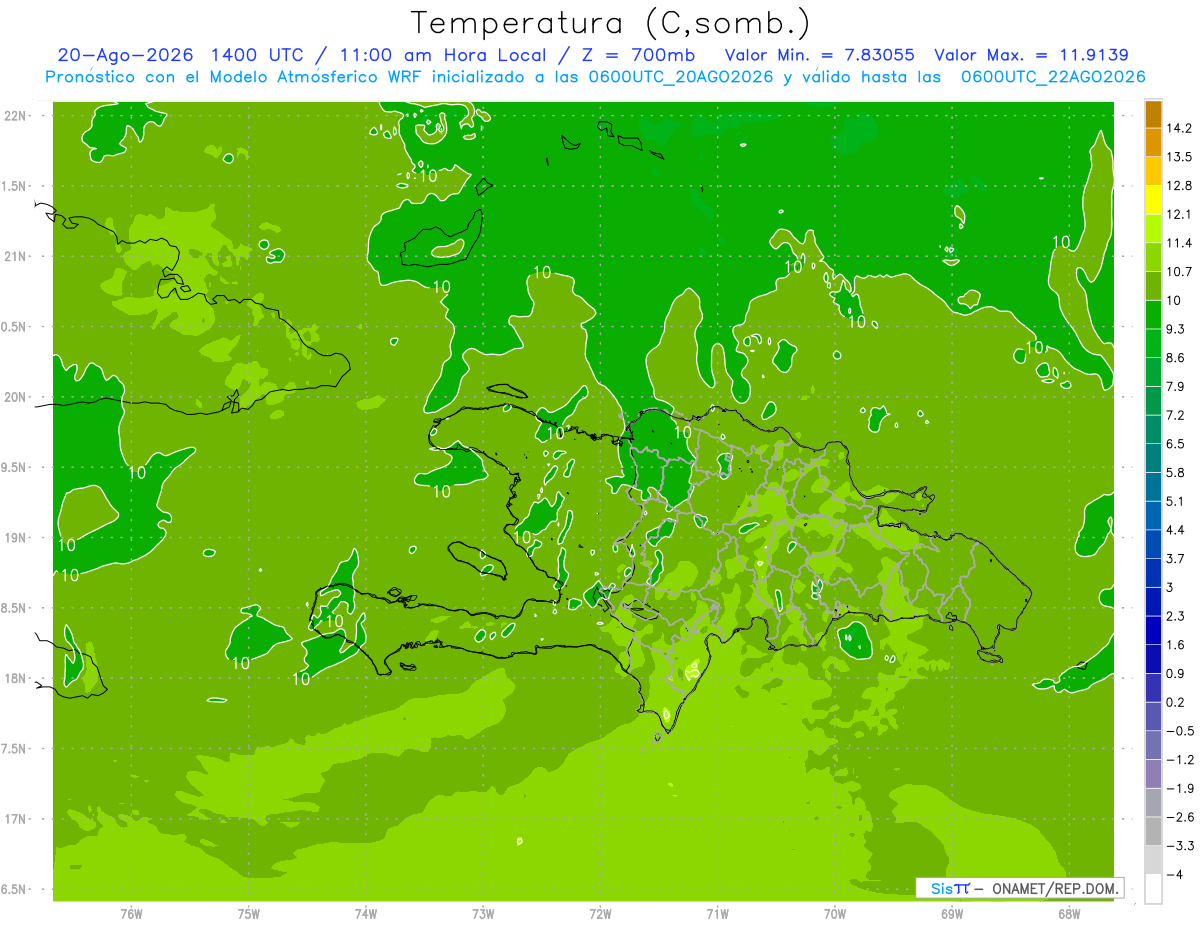
Task: Click the "0600UTC_22AGO2026" valid-until timestamp
Action: (1052, 77)
